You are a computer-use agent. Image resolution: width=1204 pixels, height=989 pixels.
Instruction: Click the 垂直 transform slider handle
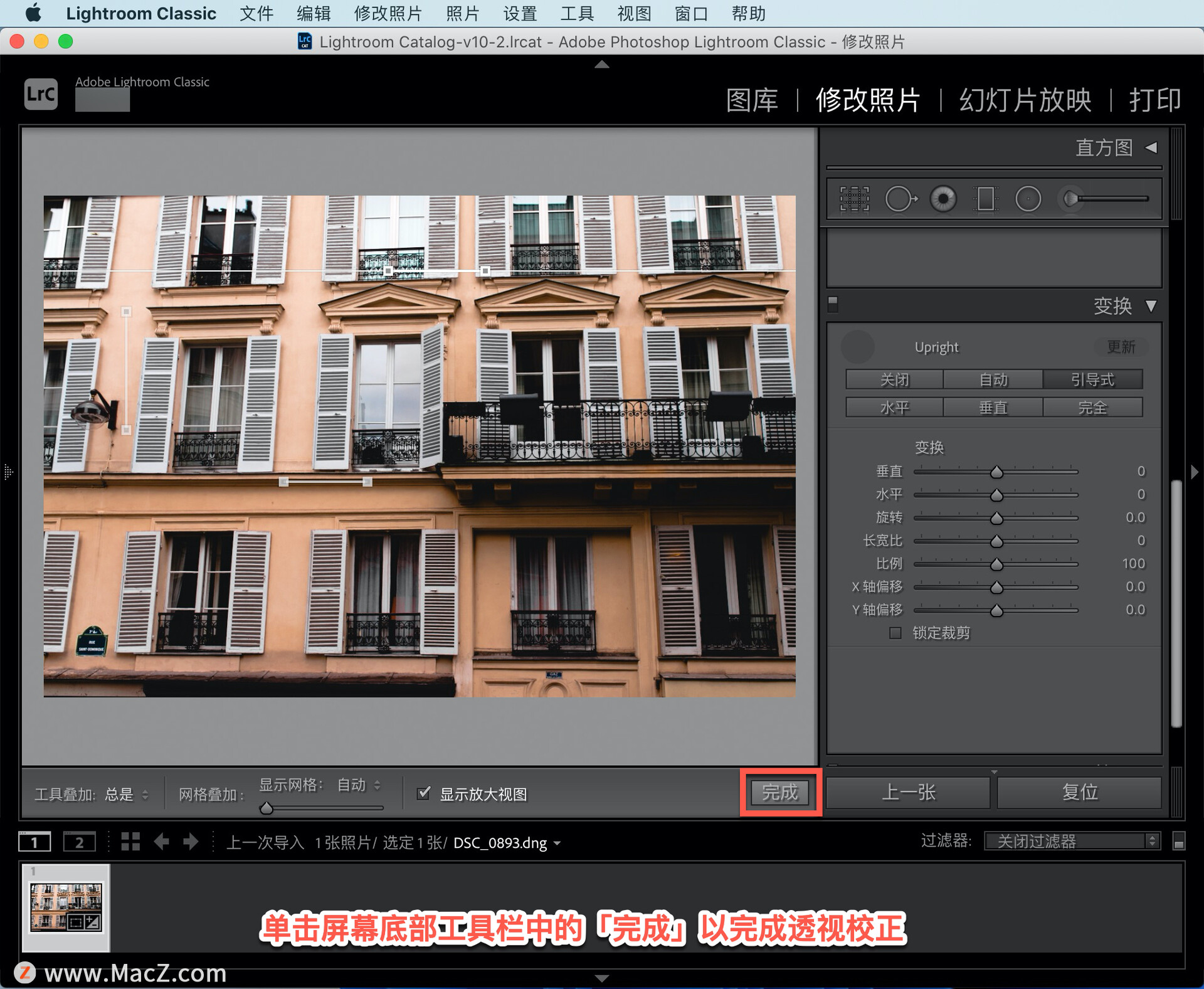click(996, 472)
